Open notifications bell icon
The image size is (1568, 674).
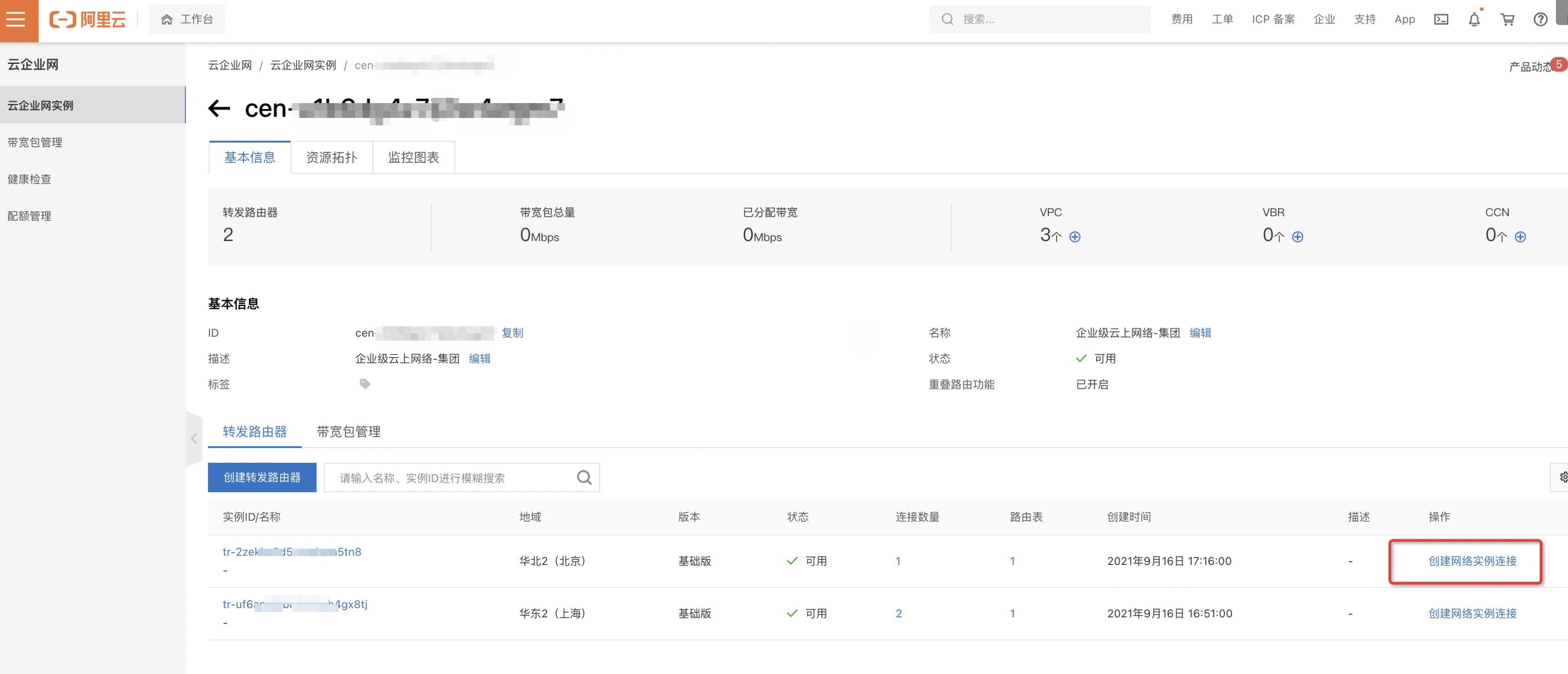(1474, 19)
